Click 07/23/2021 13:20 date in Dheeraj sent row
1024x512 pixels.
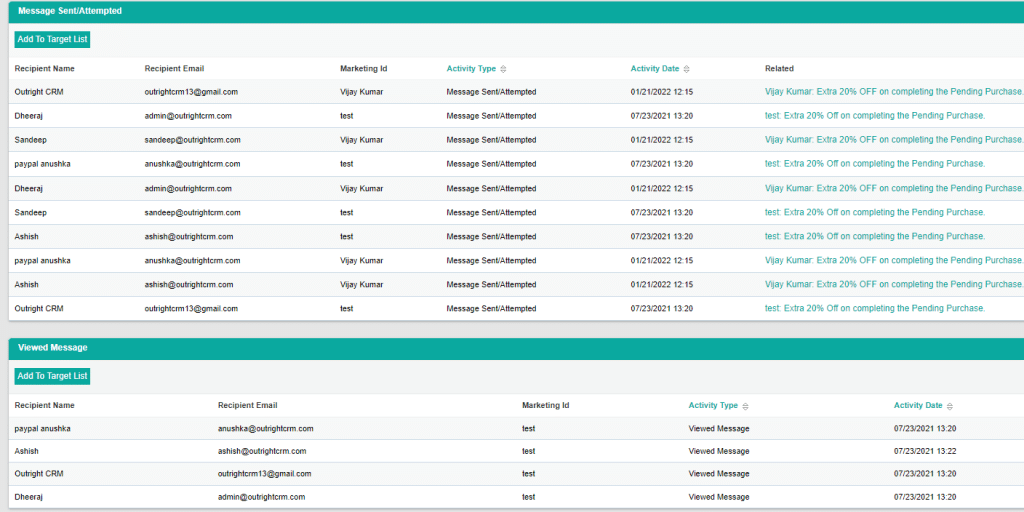[662, 116]
